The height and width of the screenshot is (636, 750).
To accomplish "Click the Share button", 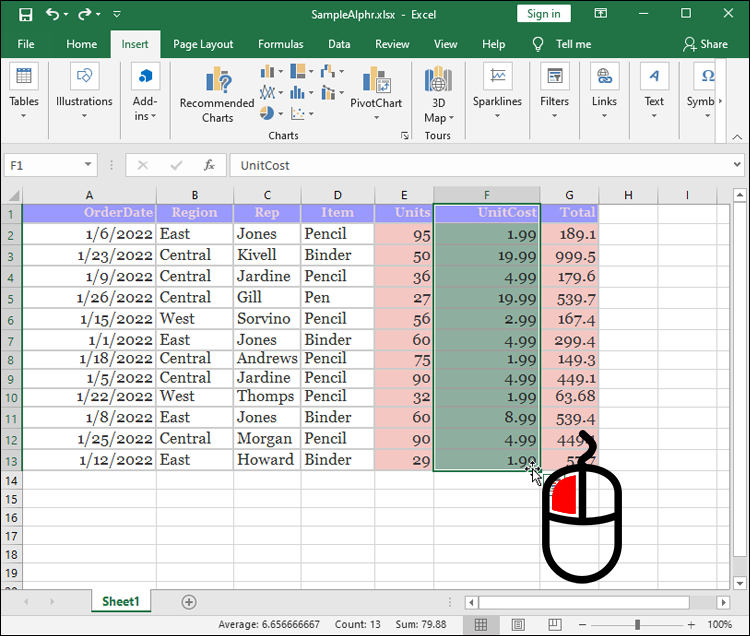I will [706, 44].
